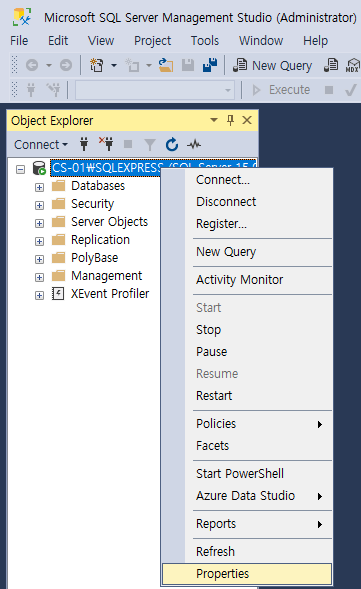This screenshot has height=589, width=361.
Task: Click Object Explorer's disconnect plug icon
Action: coord(106,144)
